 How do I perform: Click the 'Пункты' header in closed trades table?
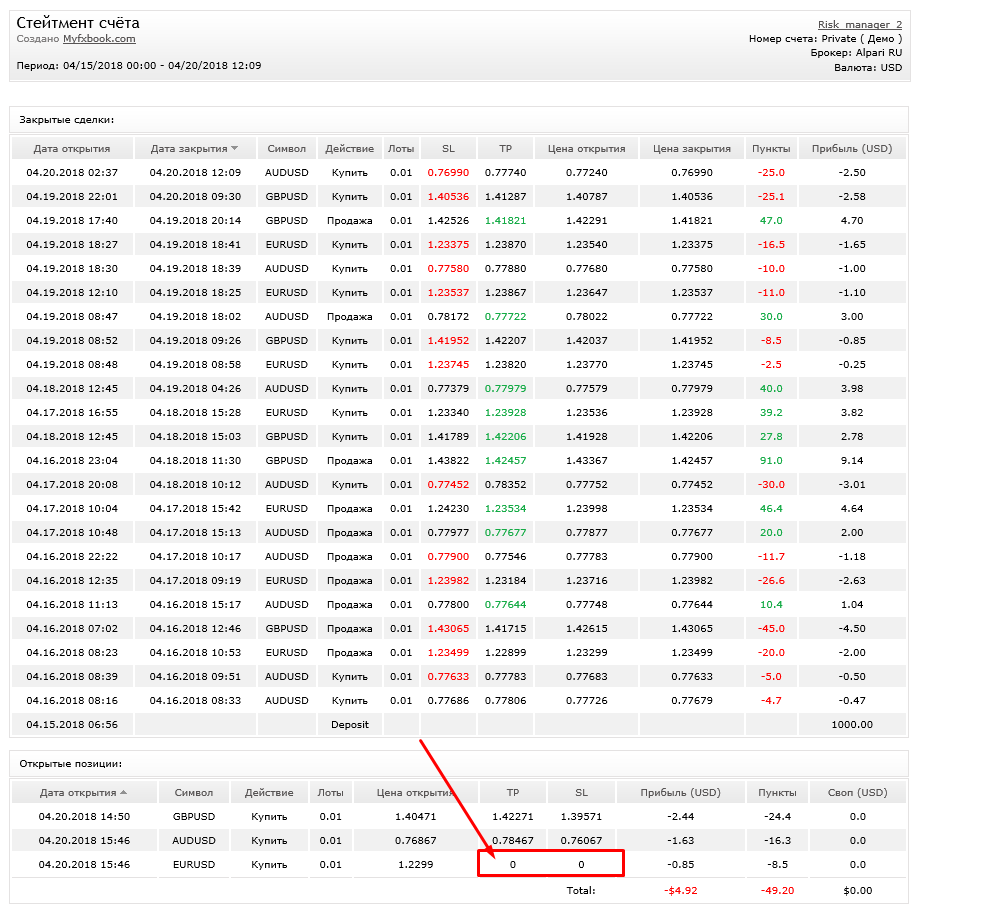[771, 148]
